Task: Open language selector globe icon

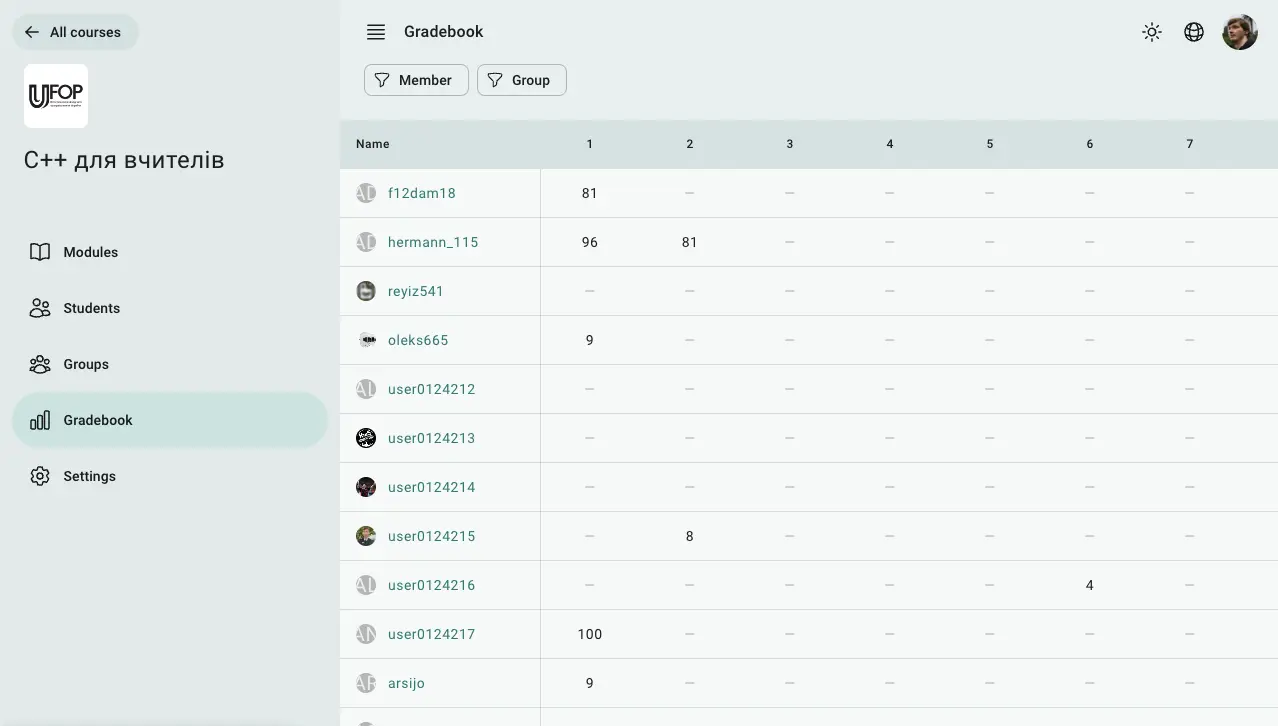Action: (x=1194, y=32)
